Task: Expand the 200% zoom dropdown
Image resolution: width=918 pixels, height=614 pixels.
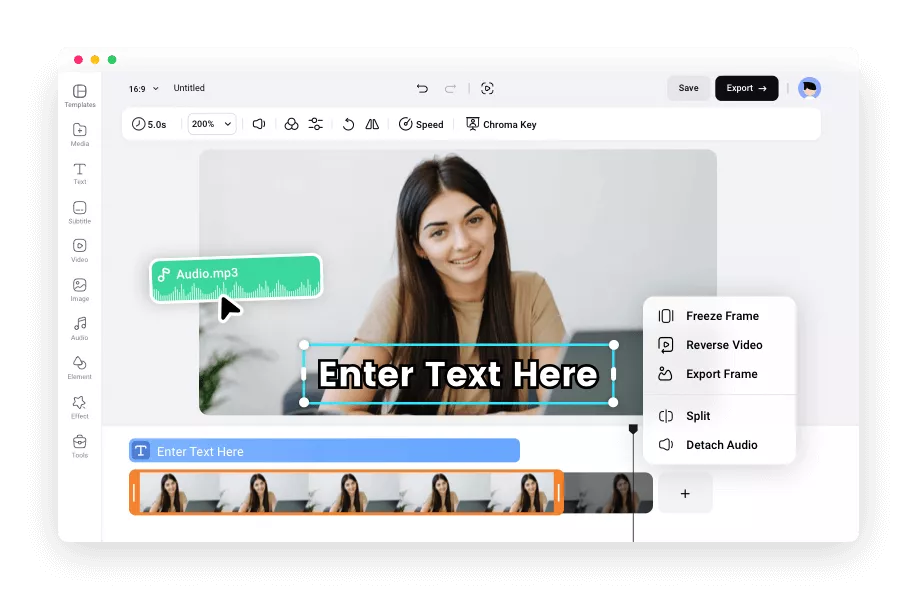Action: pos(210,124)
